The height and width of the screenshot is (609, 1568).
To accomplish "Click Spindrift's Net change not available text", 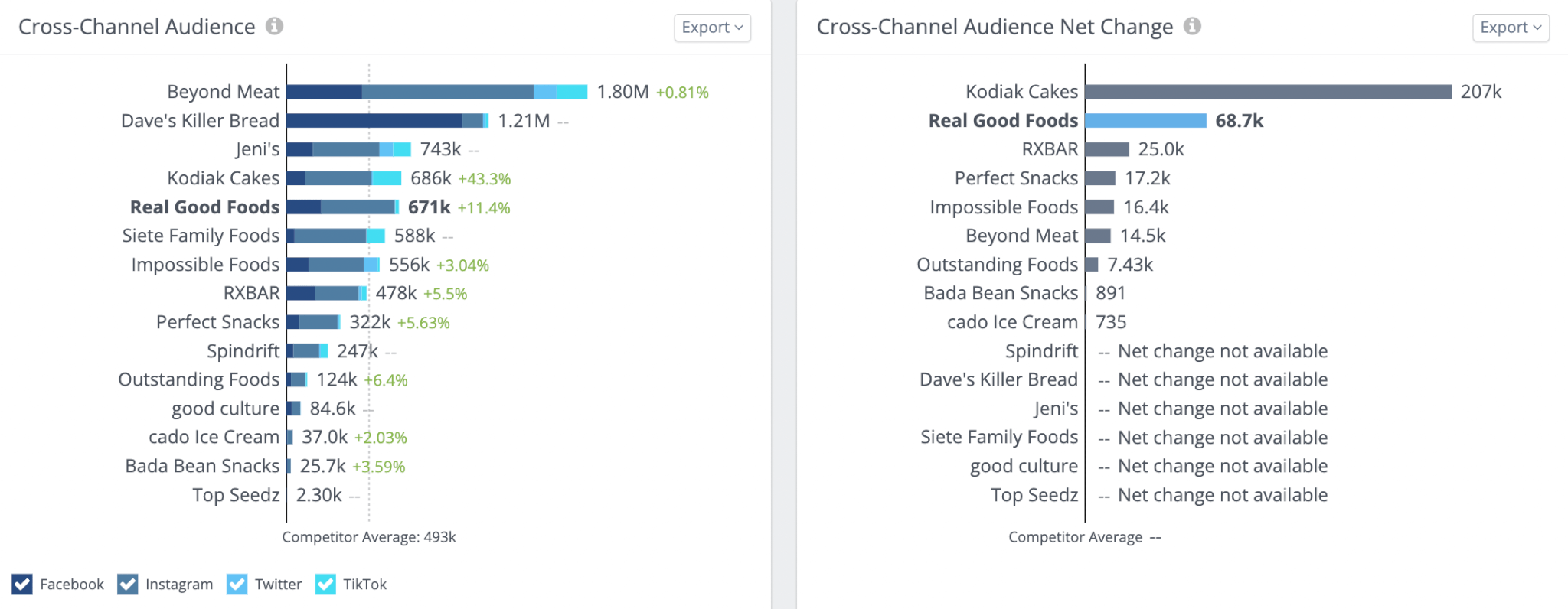I will point(1223,350).
